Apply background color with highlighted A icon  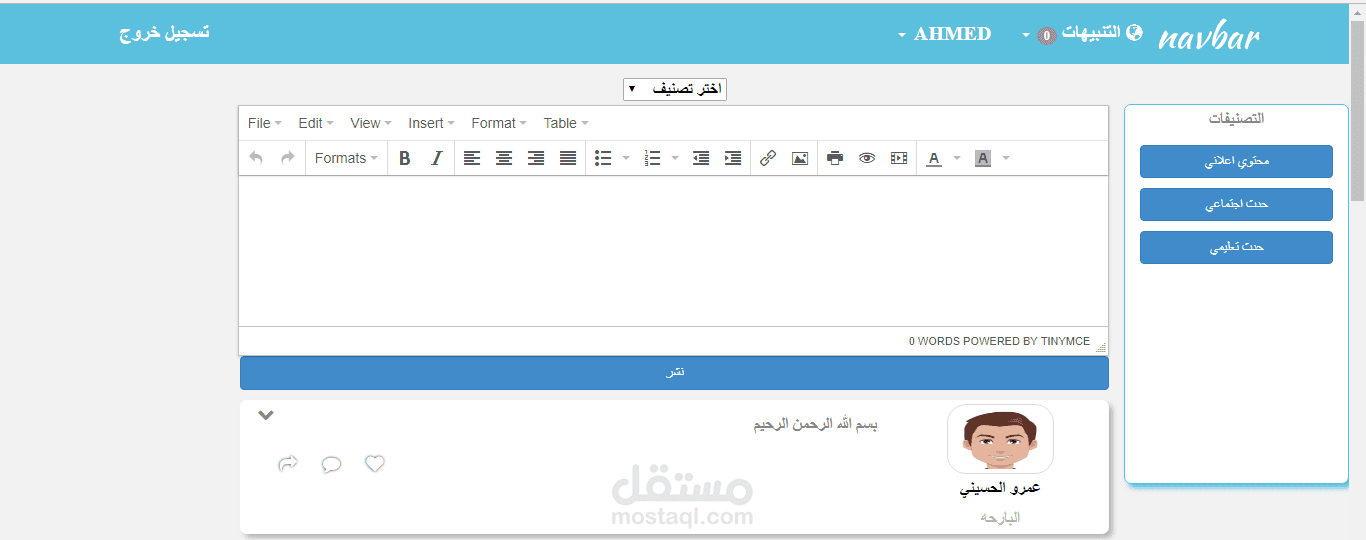(983, 158)
